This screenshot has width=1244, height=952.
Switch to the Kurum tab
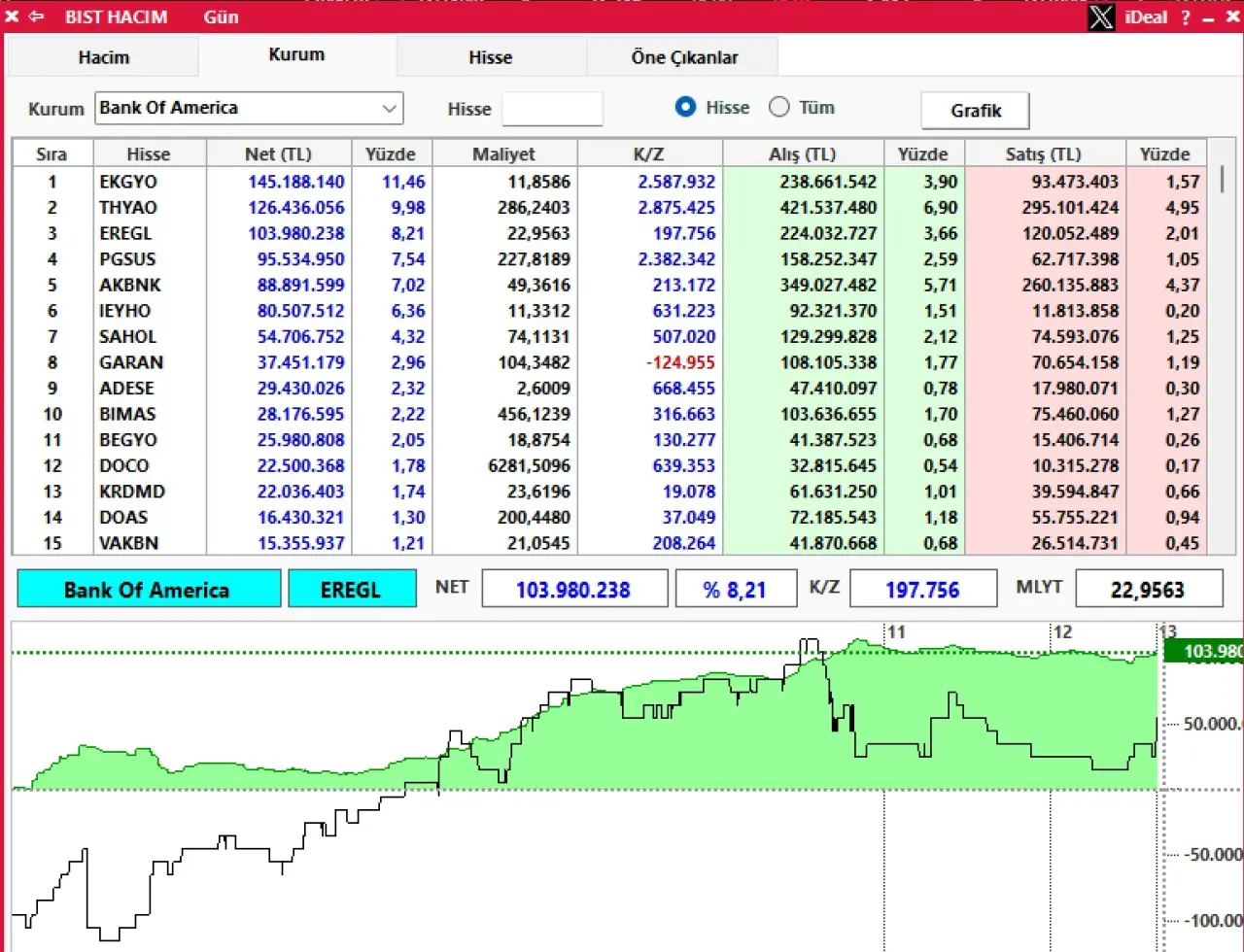point(296,54)
